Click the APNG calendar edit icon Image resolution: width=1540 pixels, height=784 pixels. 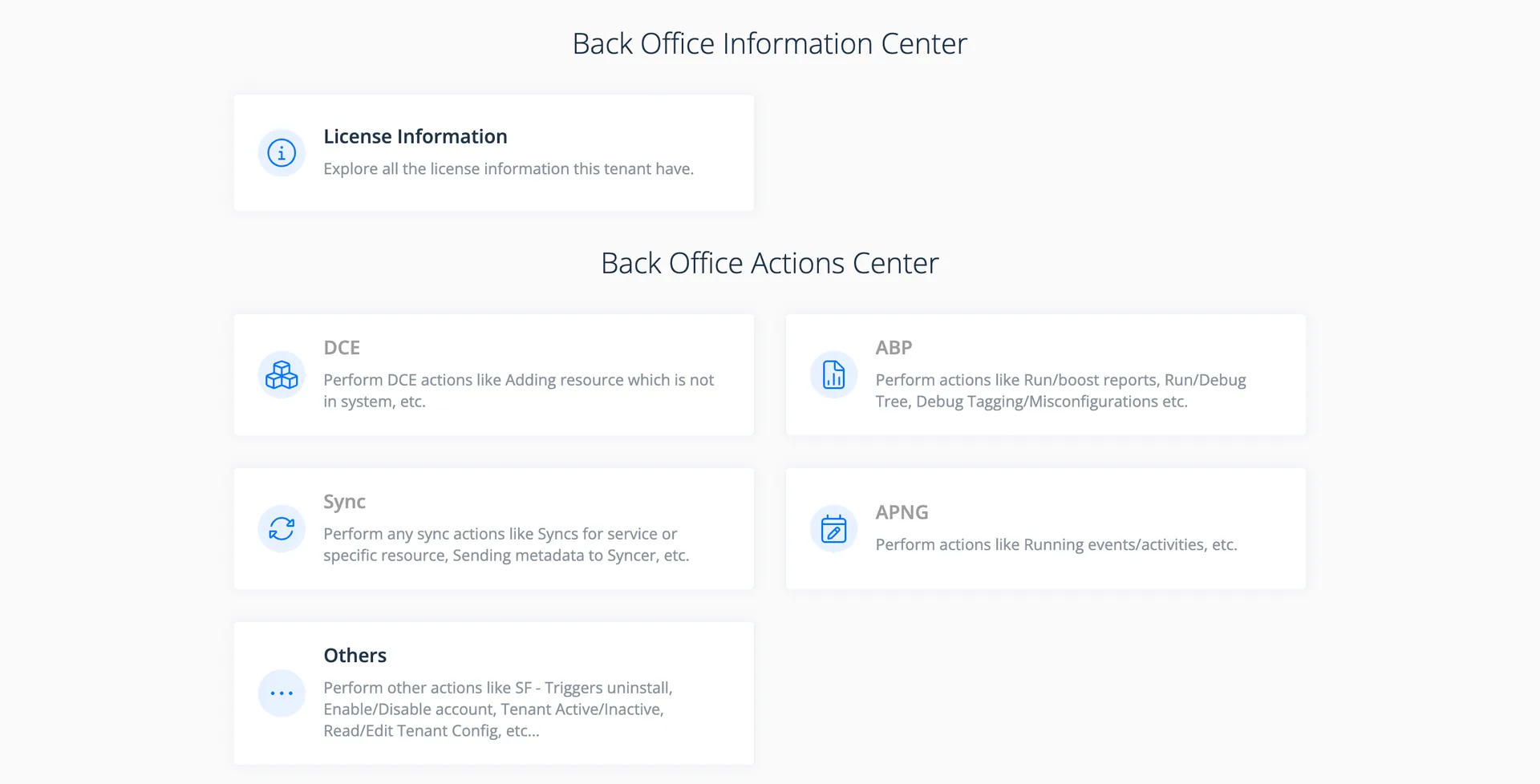(x=833, y=528)
